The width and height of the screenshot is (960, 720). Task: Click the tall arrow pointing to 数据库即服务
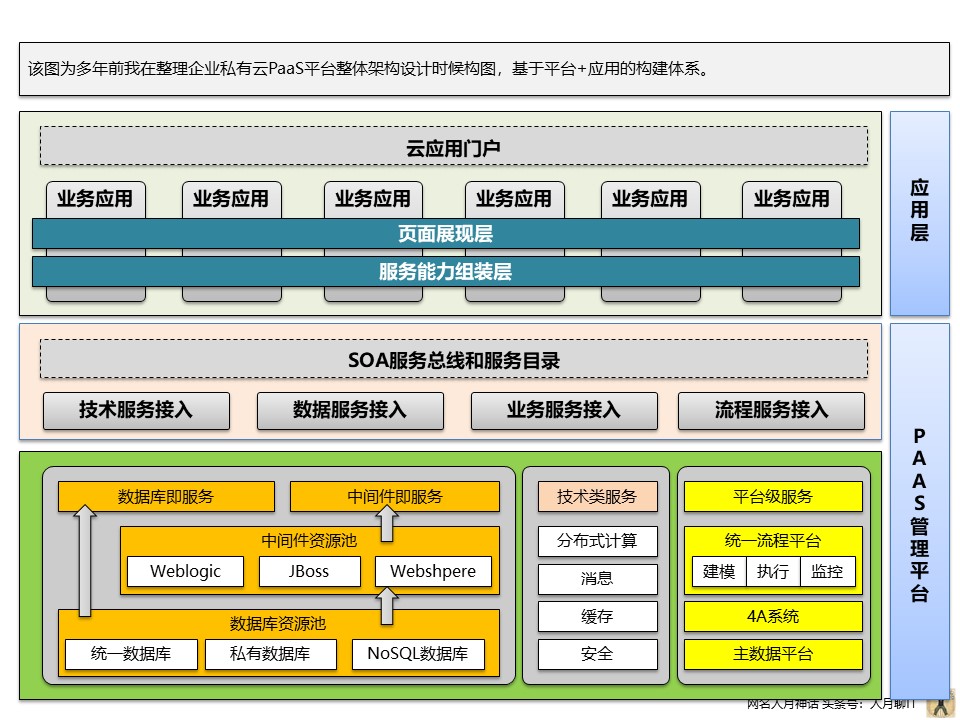click(x=86, y=560)
